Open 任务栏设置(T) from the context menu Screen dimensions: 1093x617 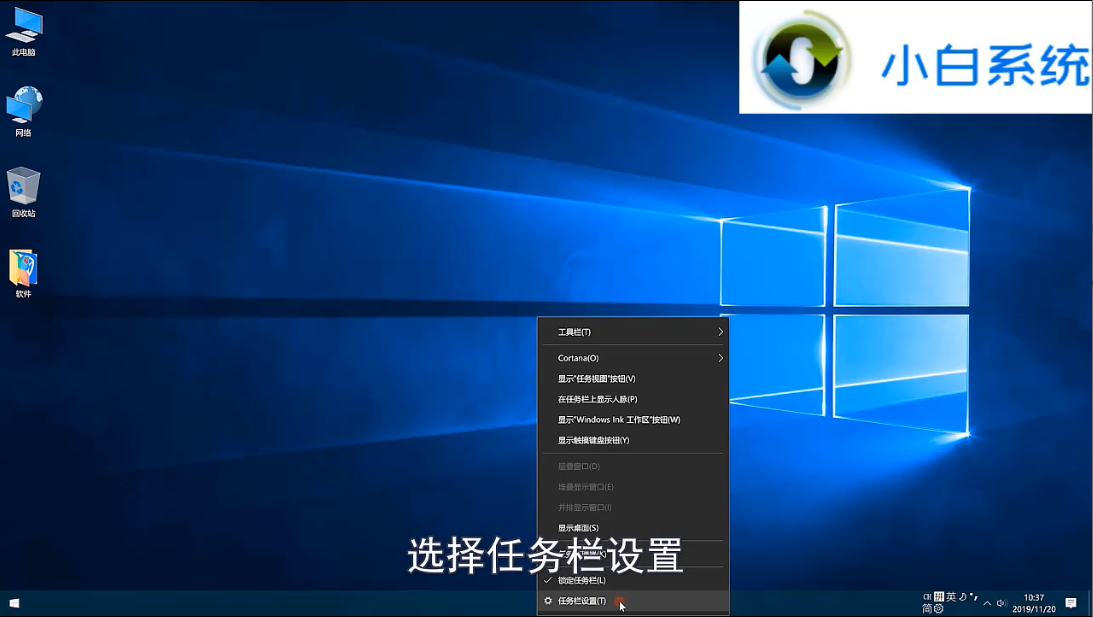(x=633, y=600)
